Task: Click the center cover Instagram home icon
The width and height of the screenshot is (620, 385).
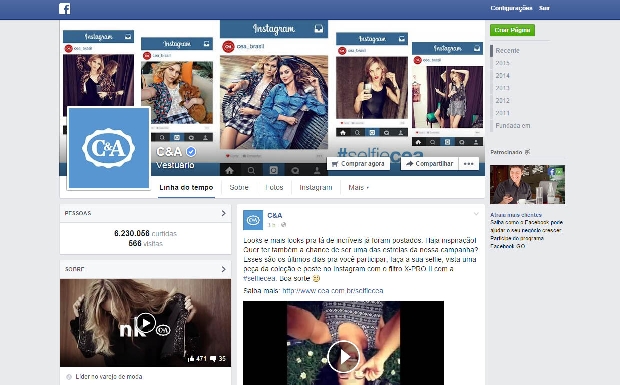Action: (x=229, y=170)
